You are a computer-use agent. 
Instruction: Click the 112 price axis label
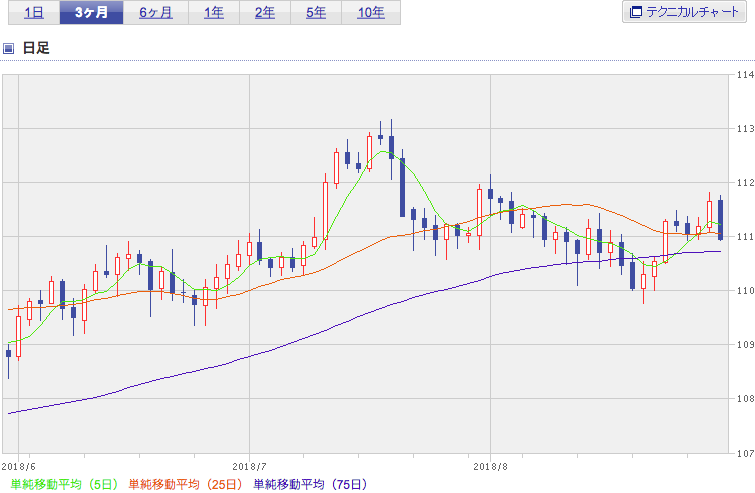pyautogui.click(x=745, y=182)
